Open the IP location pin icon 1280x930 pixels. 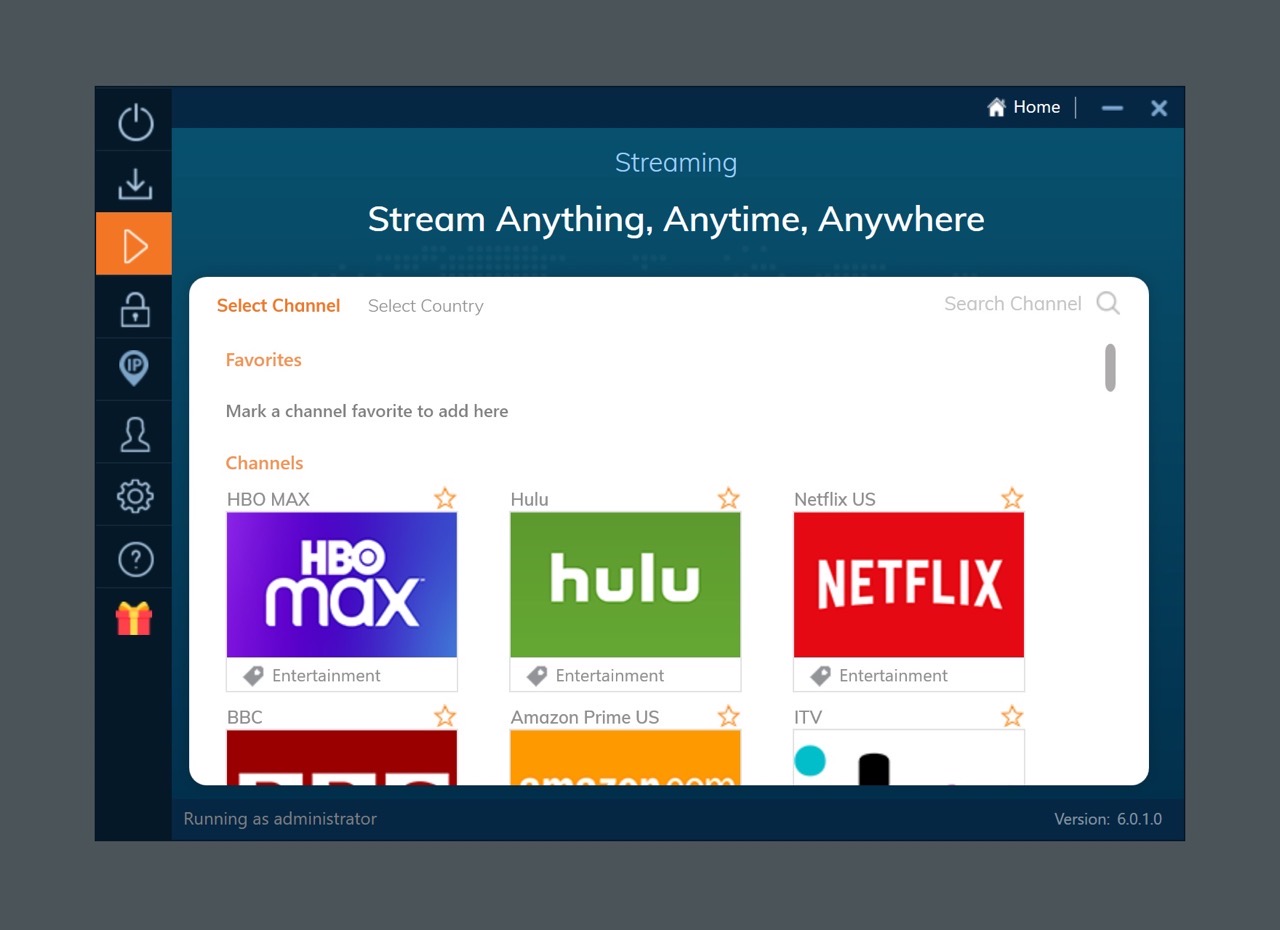(134, 369)
